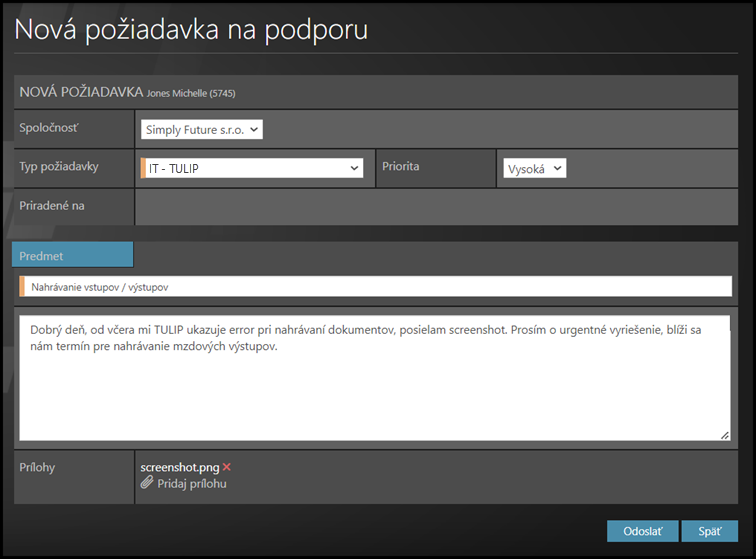Click the empty Priradené na field
756x559 pixels.
click(x=438, y=206)
